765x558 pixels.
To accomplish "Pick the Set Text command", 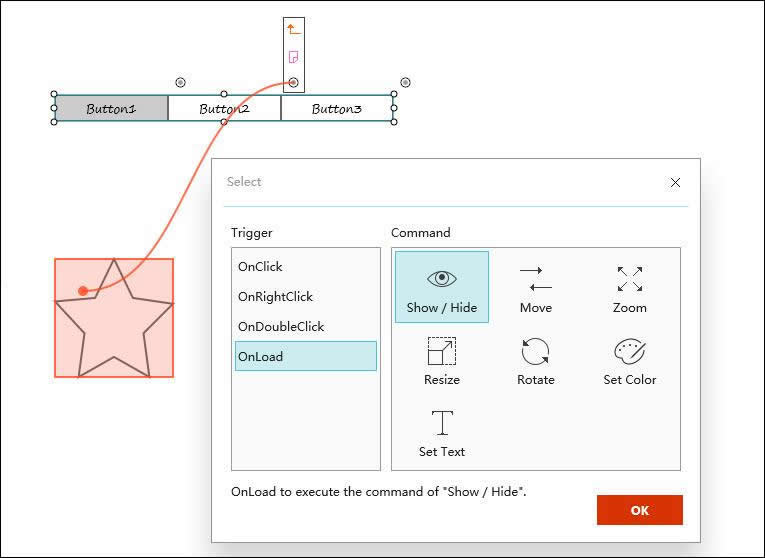I will (x=442, y=433).
